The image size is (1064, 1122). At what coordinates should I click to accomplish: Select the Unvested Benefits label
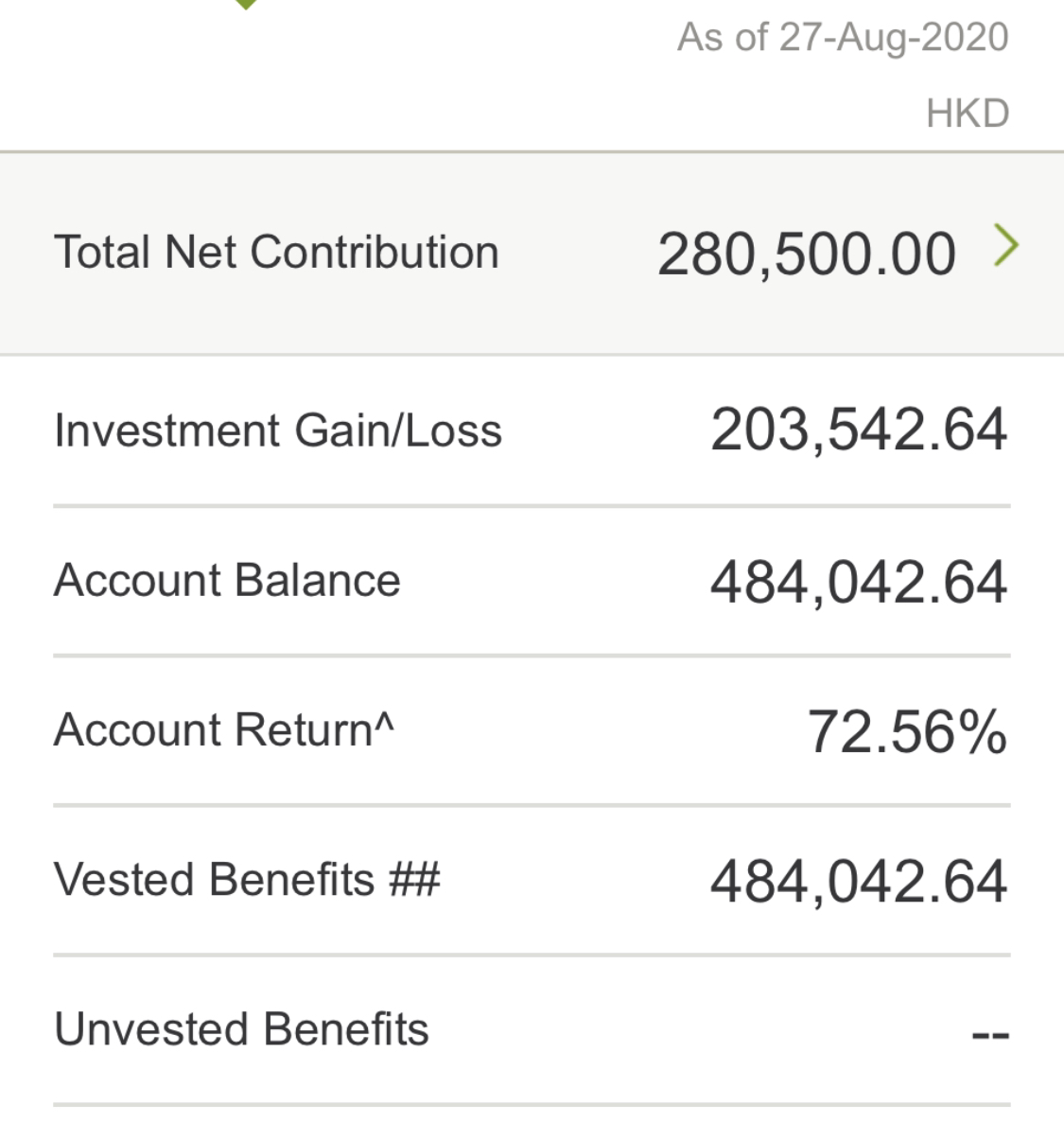click(x=241, y=1029)
